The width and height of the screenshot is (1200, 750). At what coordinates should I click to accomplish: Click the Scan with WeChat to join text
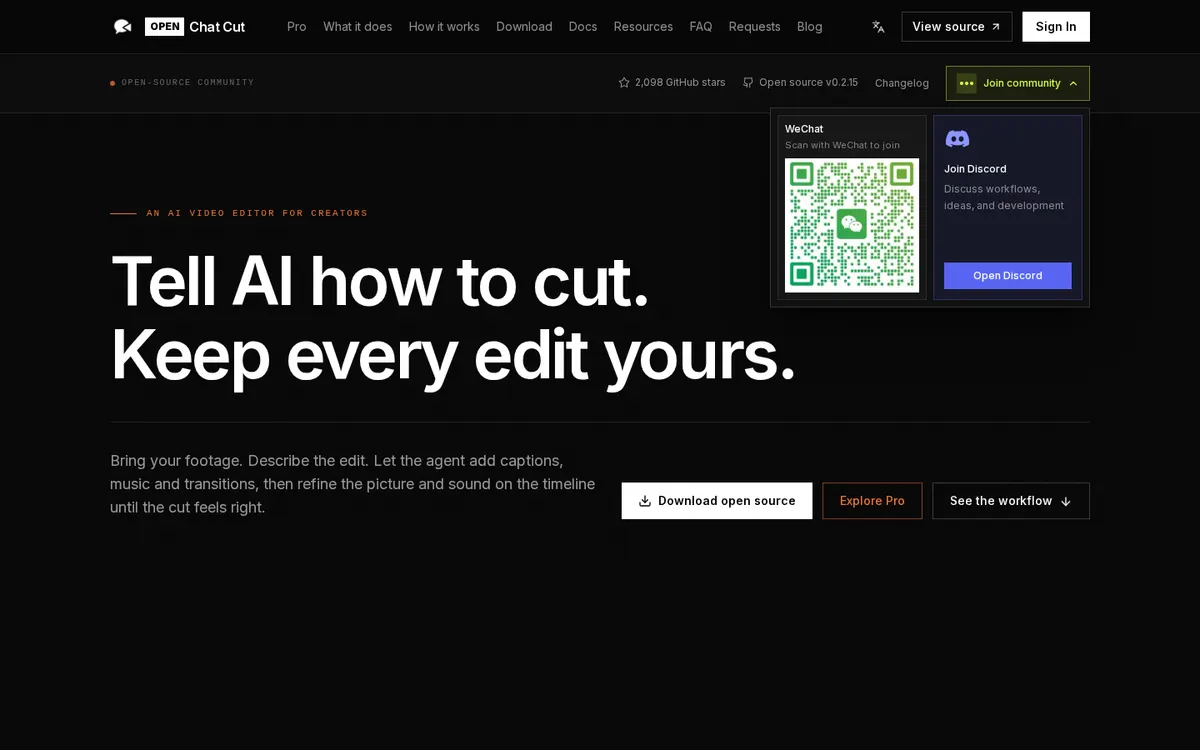pos(842,145)
